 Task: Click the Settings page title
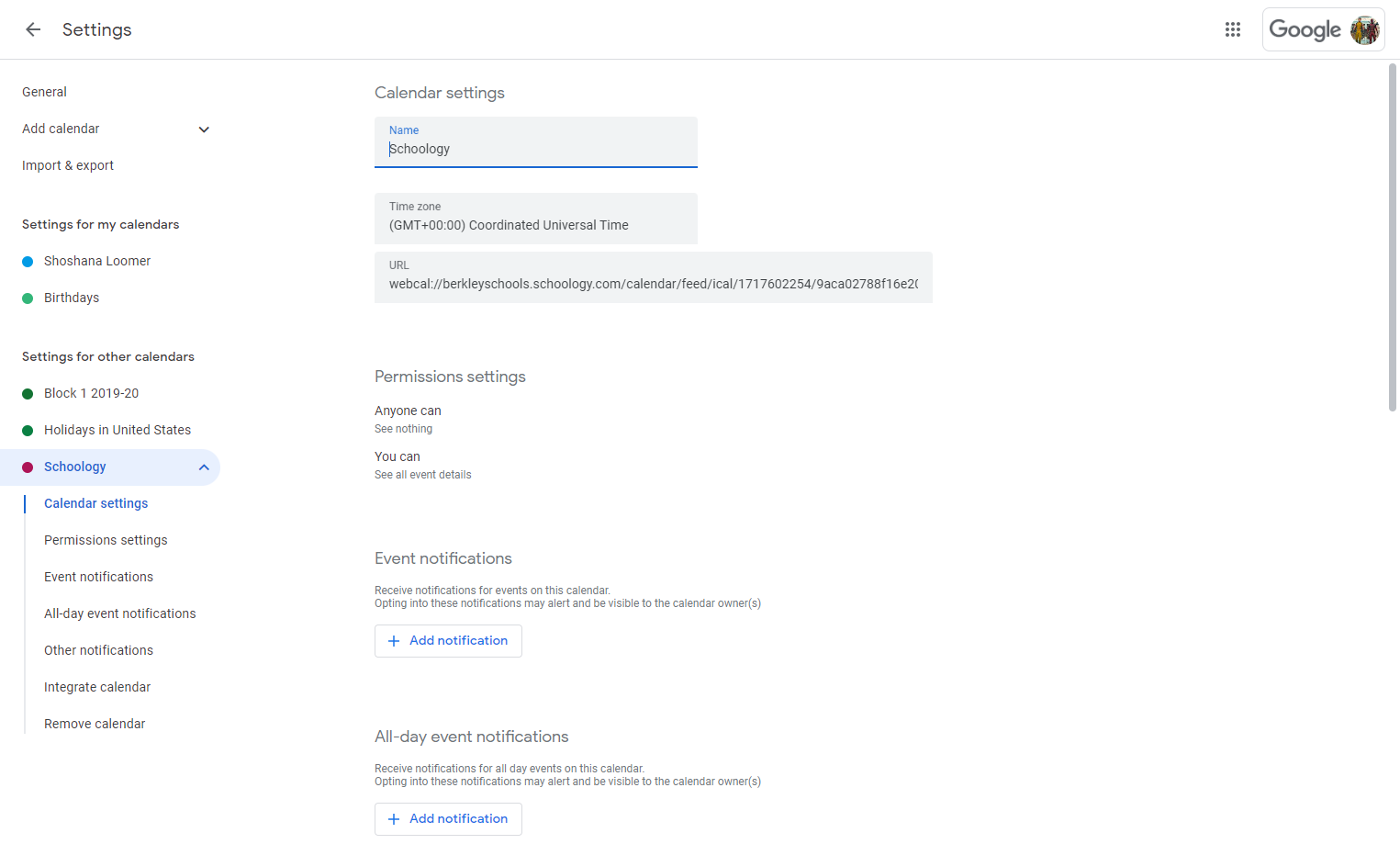tap(96, 29)
